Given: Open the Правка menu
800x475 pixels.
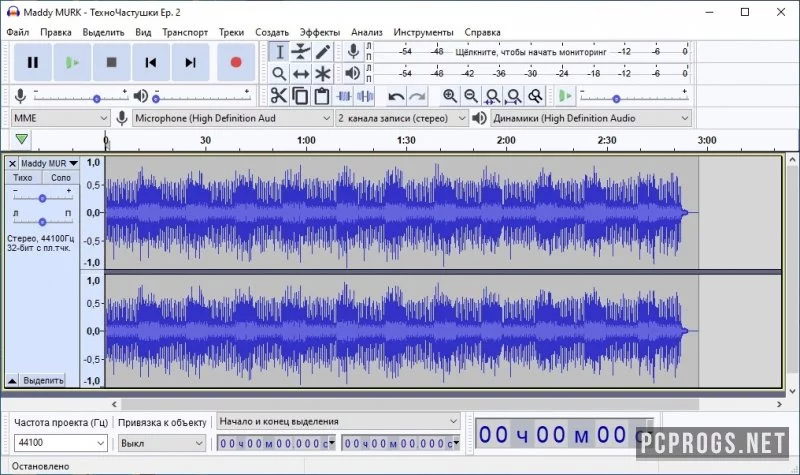Looking at the screenshot, I should [x=56, y=32].
